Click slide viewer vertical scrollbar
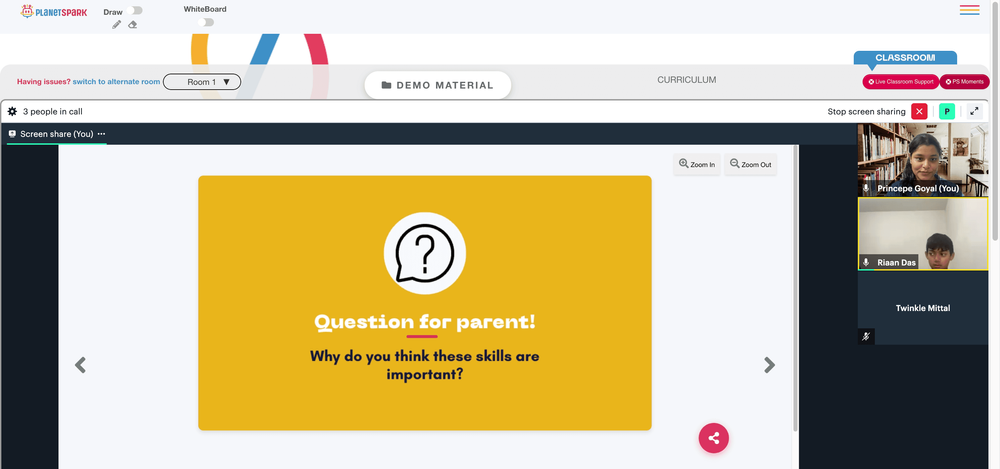 pyautogui.click(x=795, y=288)
